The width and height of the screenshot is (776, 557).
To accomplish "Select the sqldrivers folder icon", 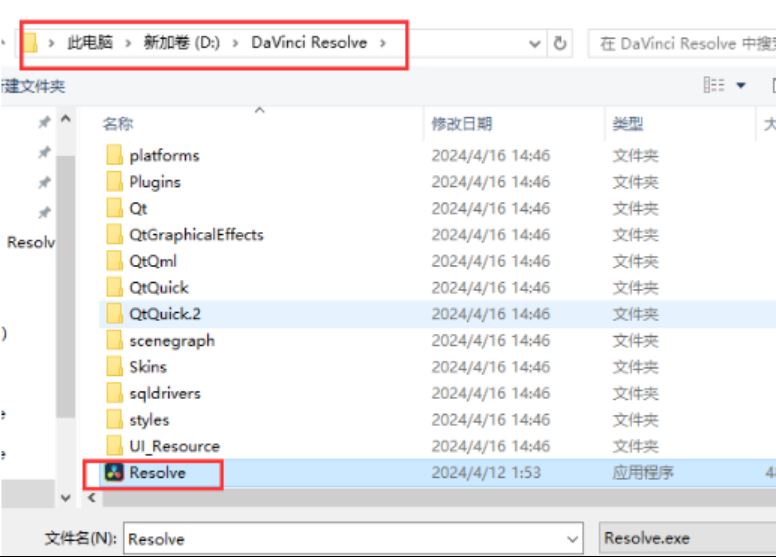I will pos(114,393).
